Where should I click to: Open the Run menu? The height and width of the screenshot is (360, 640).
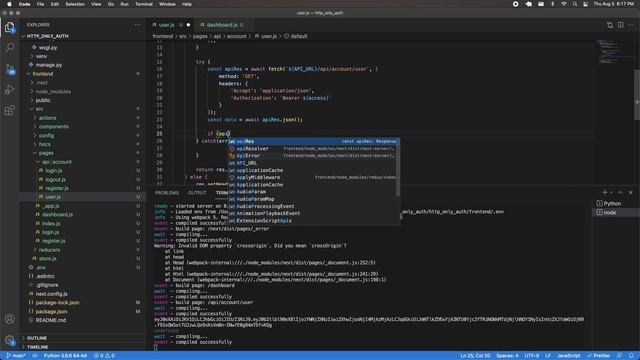tap(124, 4)
